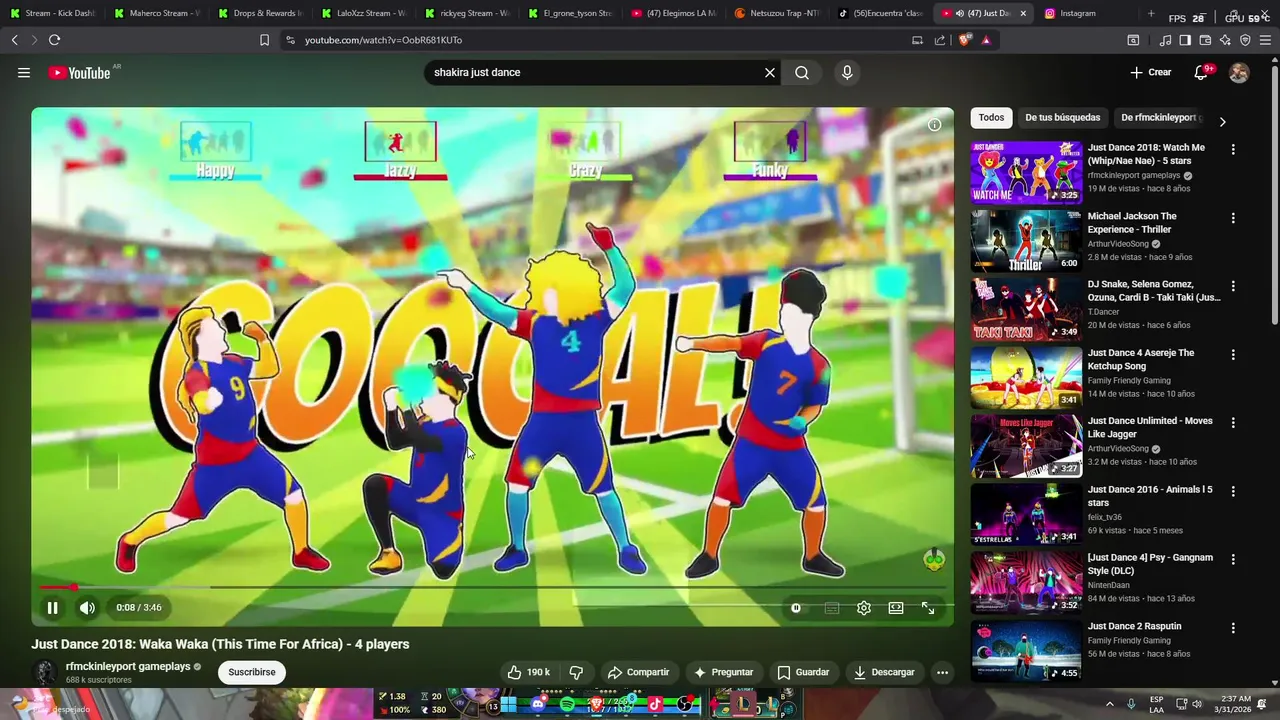Click the Compartir share button
Image resolution: width=1280 pixels, height=720 pixels.
[638, 672]
